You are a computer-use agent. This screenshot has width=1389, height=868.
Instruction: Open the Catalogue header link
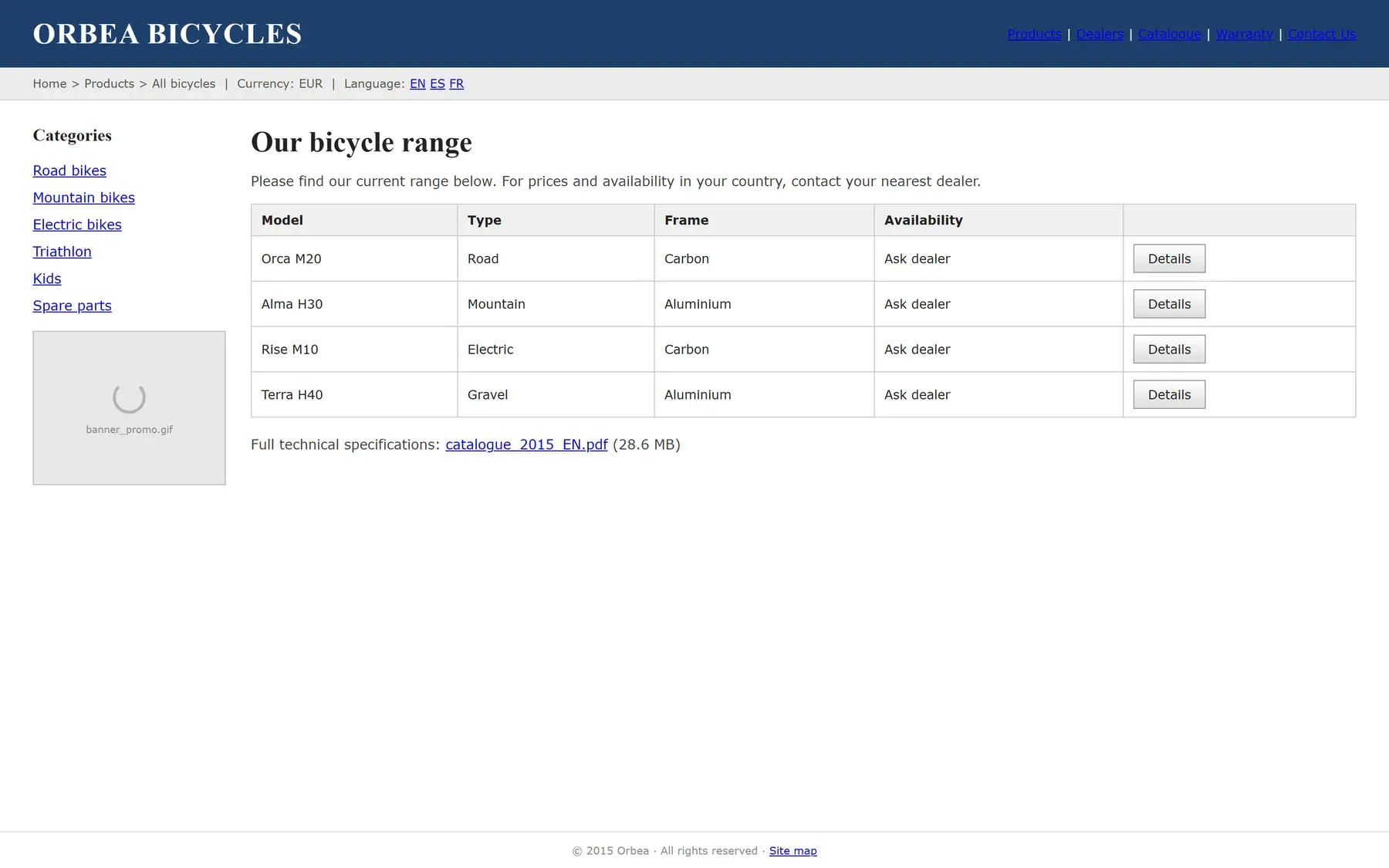1169,34
